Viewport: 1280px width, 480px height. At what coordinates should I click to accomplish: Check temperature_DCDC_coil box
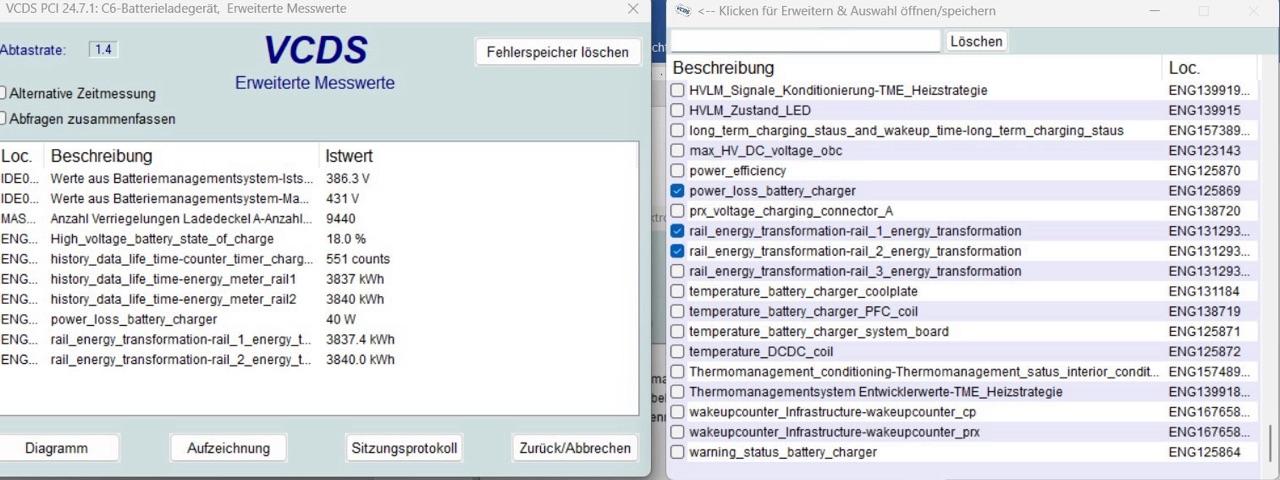[x=678, y=351]
